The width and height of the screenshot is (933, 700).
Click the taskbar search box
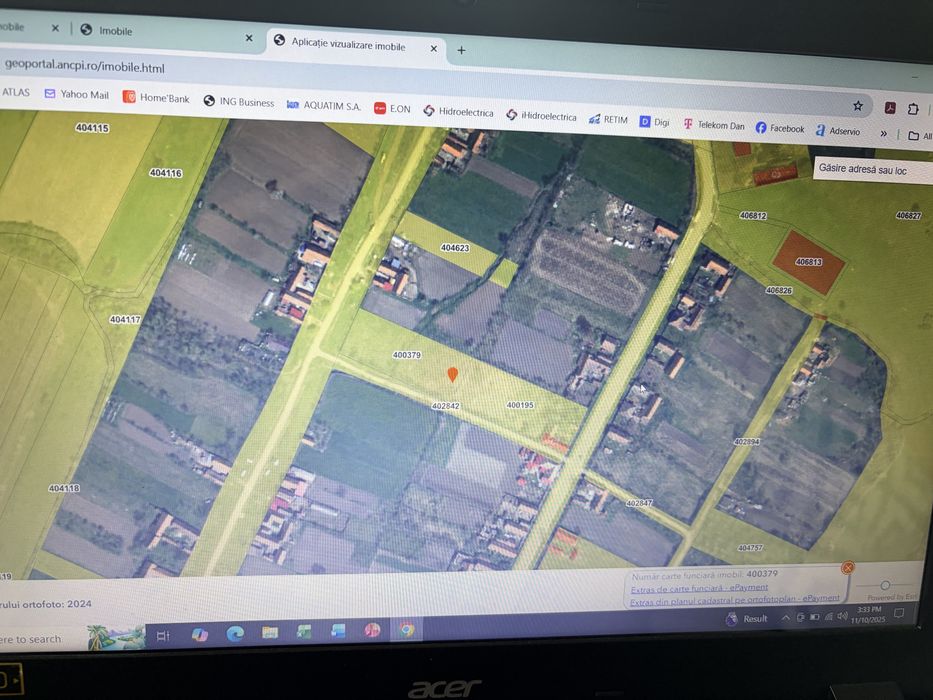click(x=42, y=639)
